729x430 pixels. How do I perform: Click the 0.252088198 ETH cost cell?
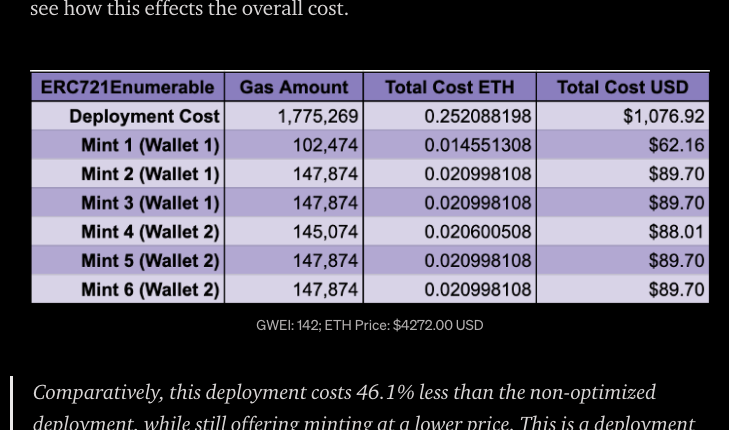click(x=477, y=116)
